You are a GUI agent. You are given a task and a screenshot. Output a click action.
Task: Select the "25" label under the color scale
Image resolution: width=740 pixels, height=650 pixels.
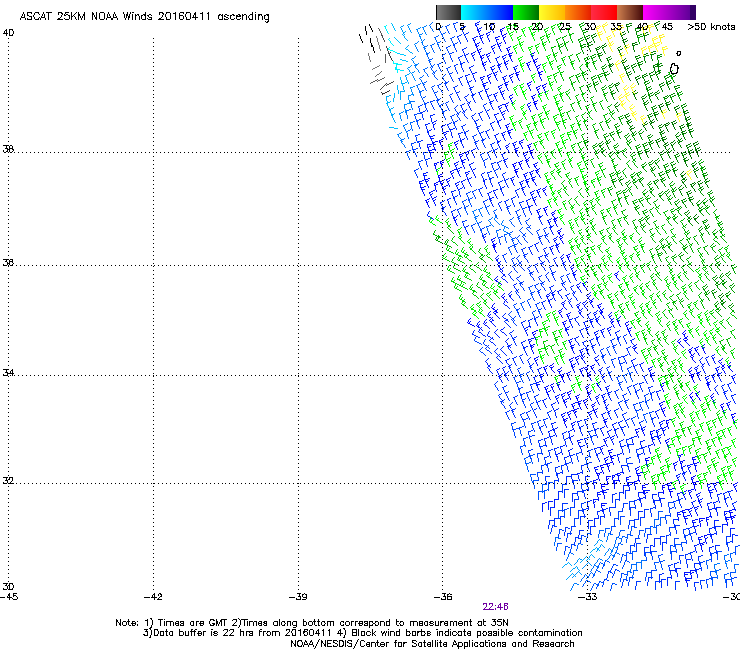point(565,27)
